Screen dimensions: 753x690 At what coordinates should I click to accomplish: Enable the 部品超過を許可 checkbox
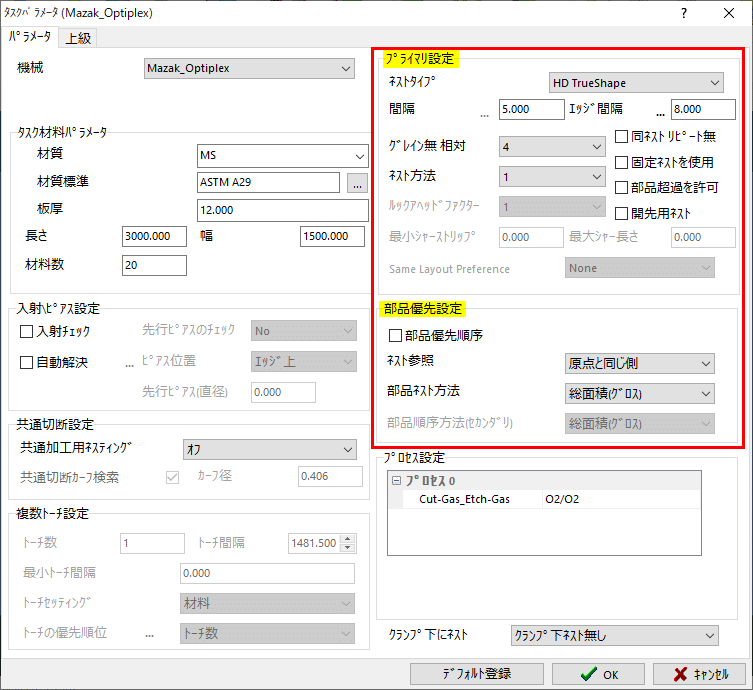point(621,187)
